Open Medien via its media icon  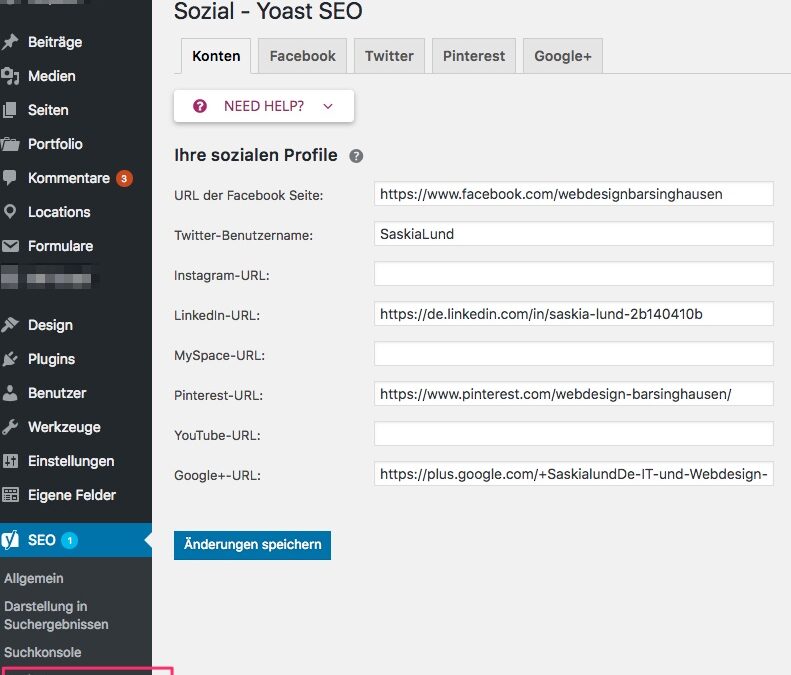(11, 76)
